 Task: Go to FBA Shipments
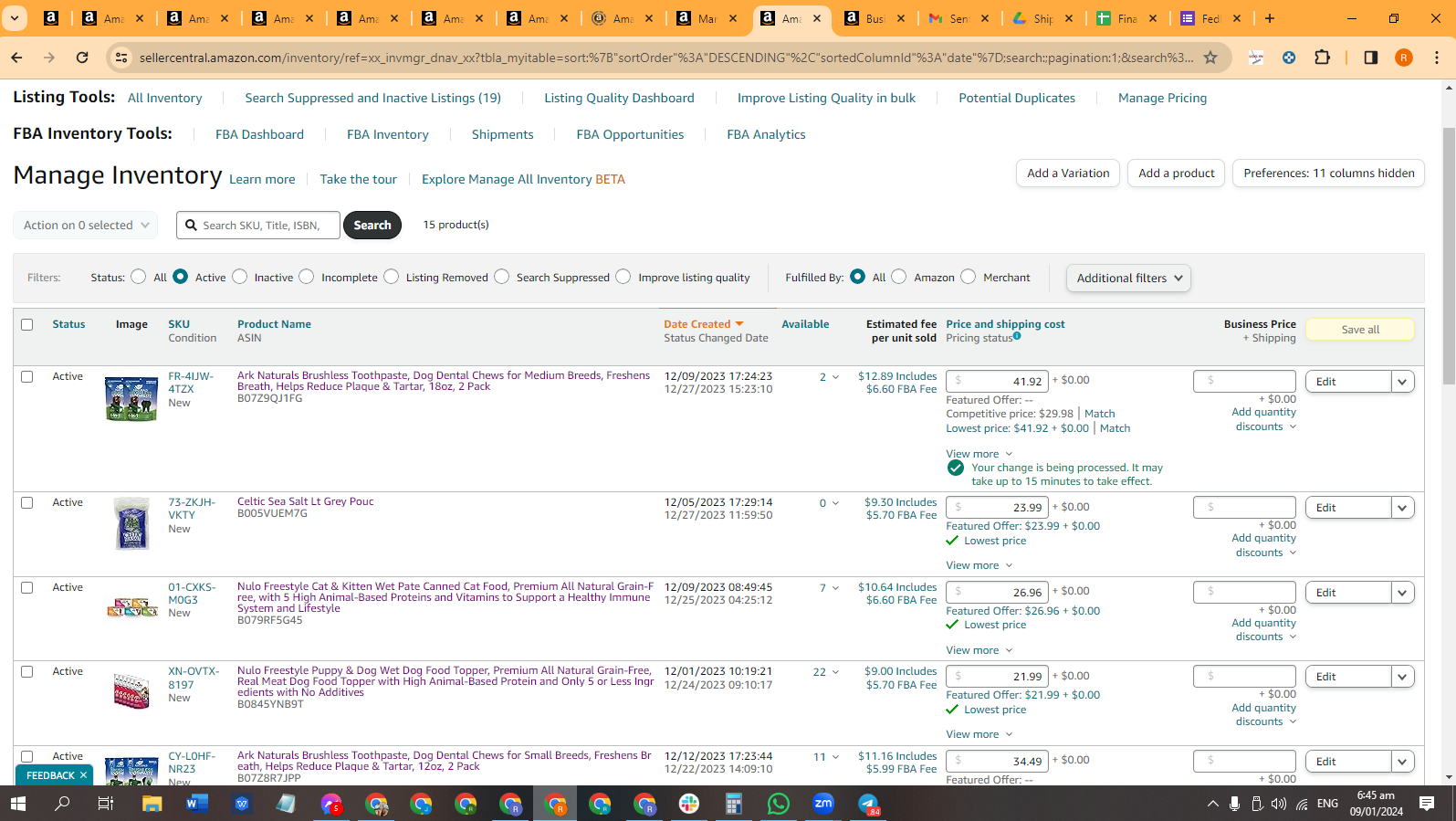pos(502,134)
